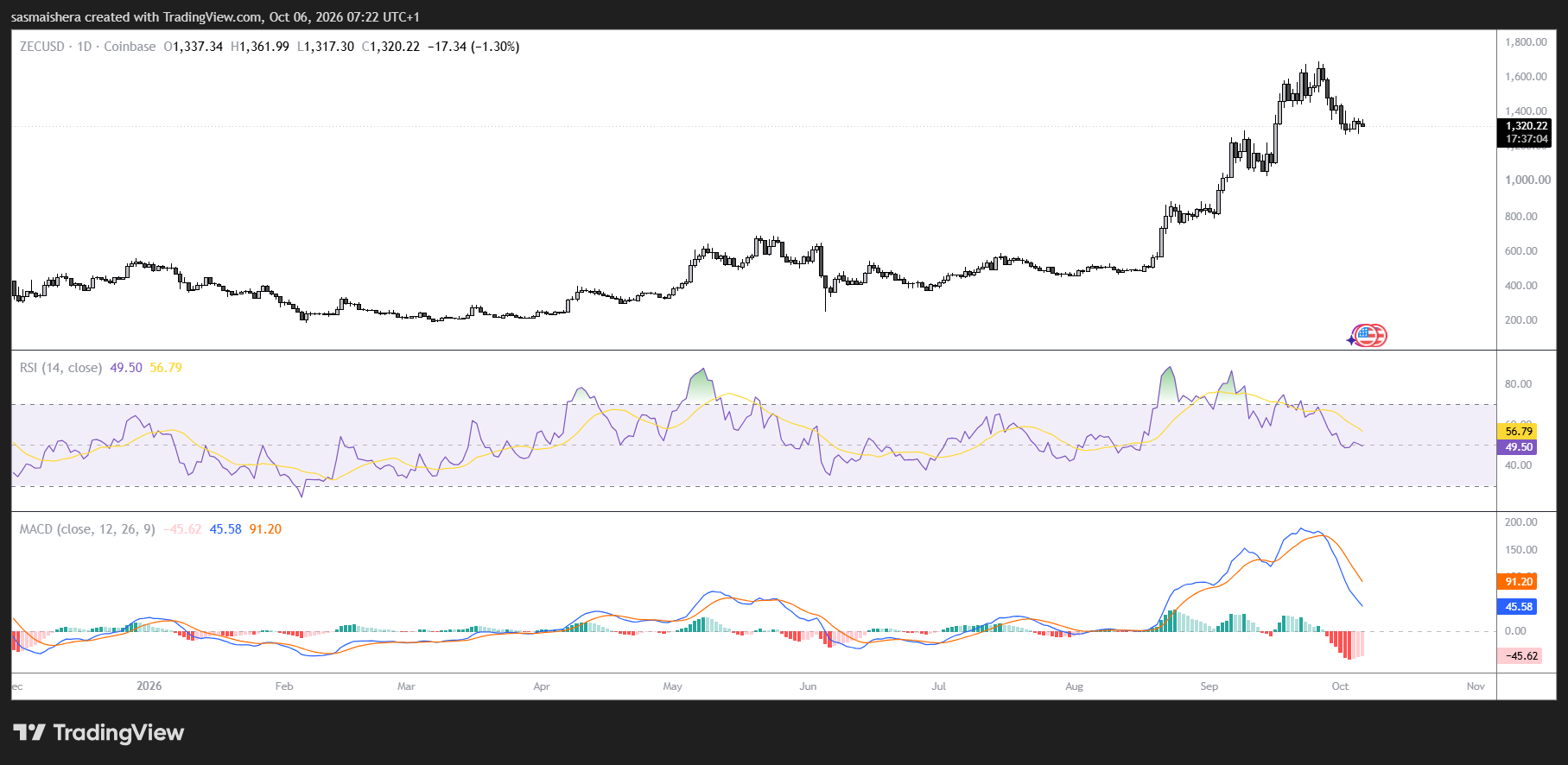Click the purple RSI legend value 49.50
The height and width of the screenshot is (765, 1568).
coord(126,368)
